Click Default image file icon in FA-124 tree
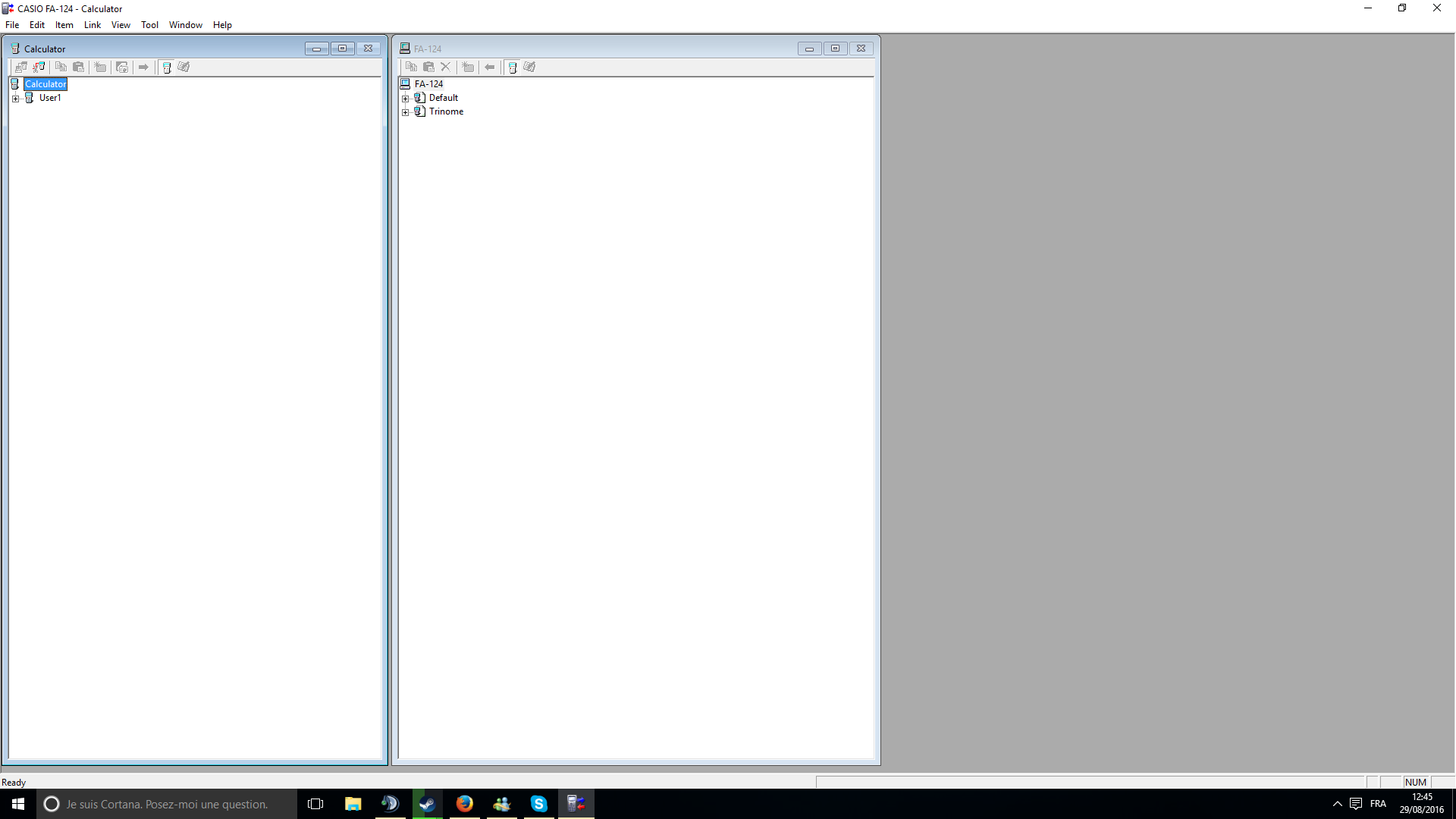 (x=420, y=98)
